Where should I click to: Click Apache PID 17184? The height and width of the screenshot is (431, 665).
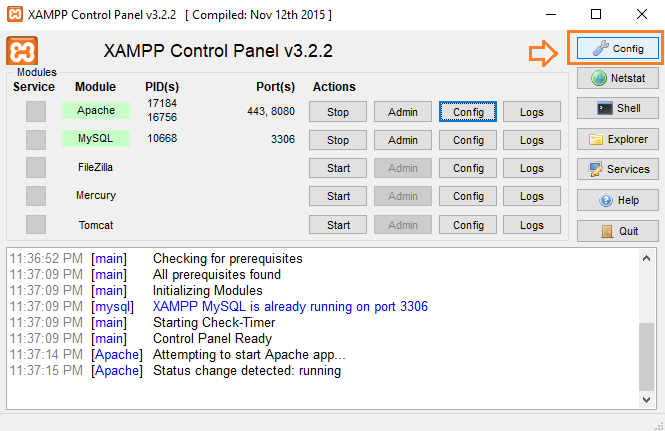click(162, 103)
